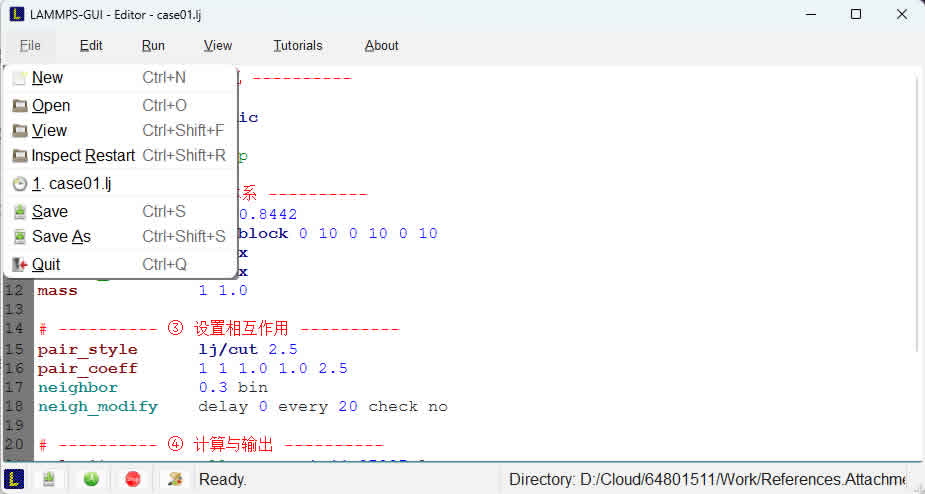Click the 'block' keyword in editor
This screenshot has width=925, height=494.
pyautogui.click(x=264, y=234)
